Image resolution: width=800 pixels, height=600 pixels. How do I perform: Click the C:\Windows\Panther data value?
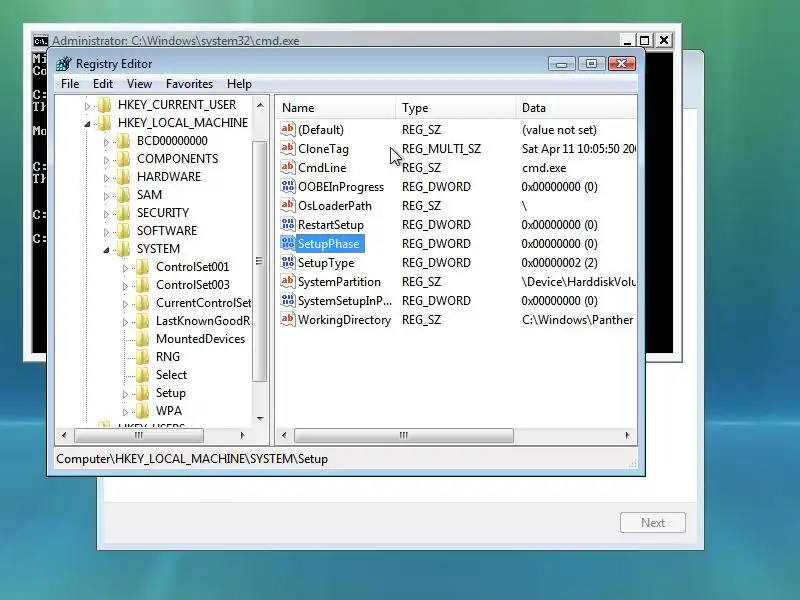click(578, 320)
